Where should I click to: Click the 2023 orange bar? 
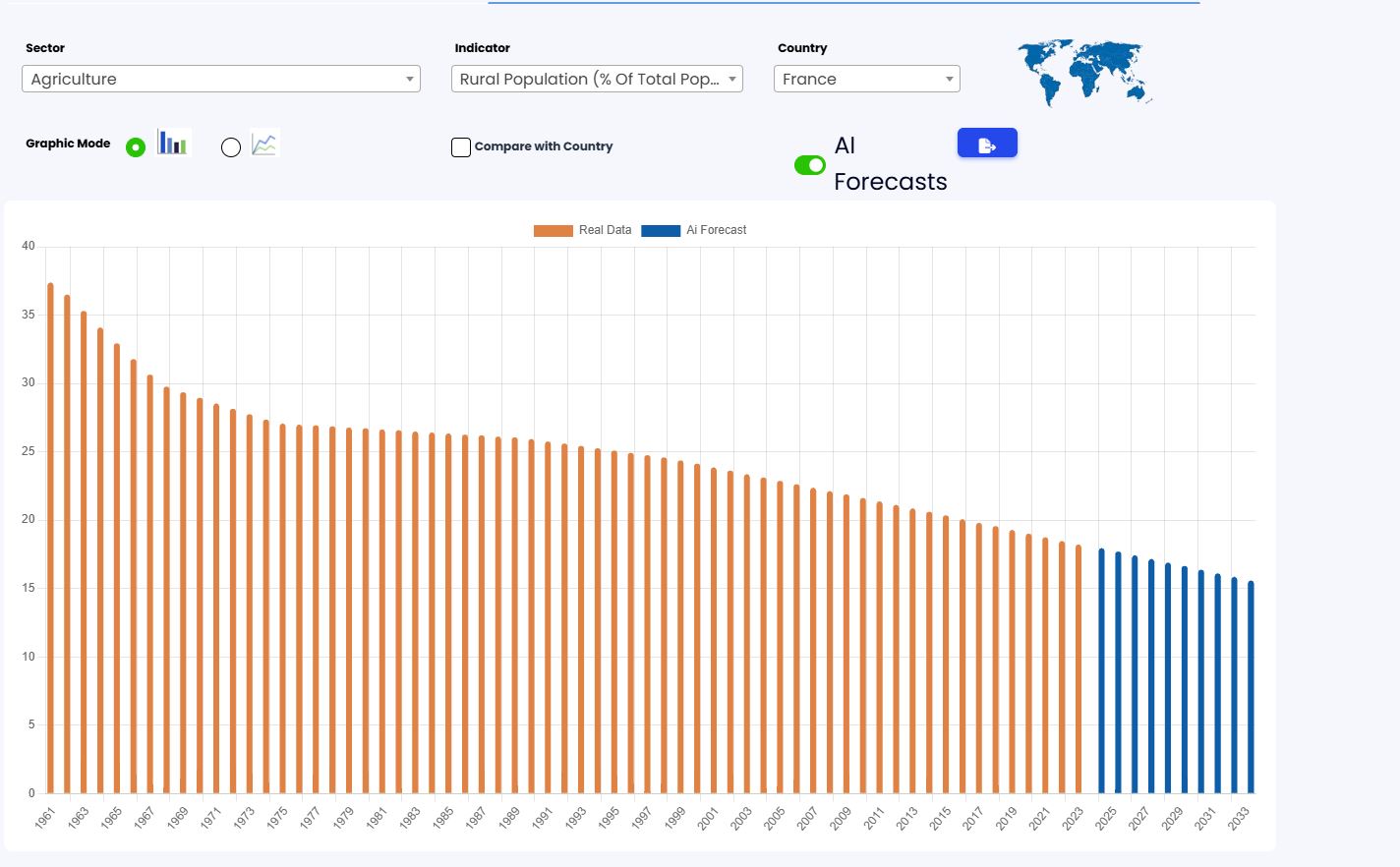point(1079,669)
